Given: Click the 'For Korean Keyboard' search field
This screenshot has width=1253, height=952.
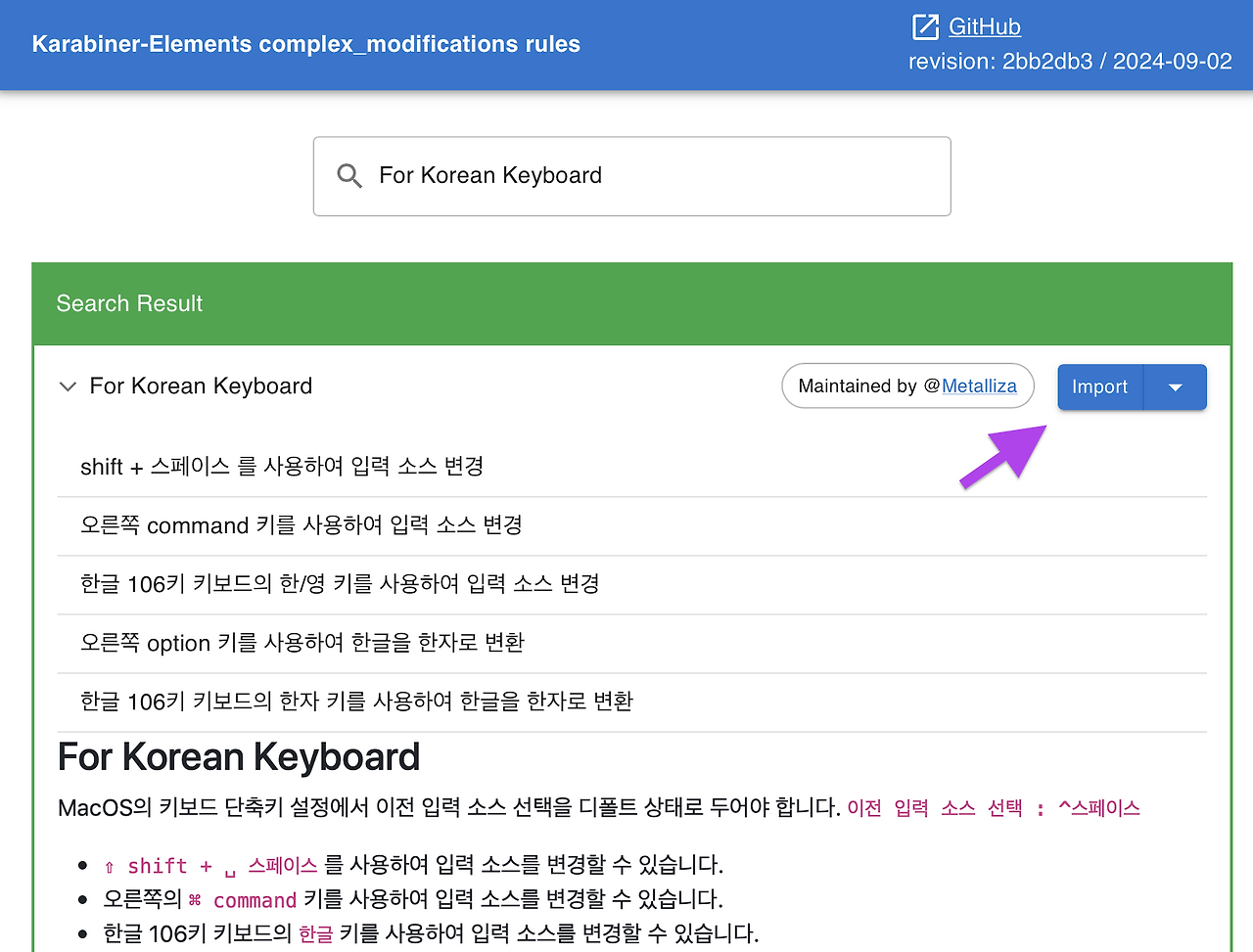Looking at the screenshot, I should tap(632, 176).
